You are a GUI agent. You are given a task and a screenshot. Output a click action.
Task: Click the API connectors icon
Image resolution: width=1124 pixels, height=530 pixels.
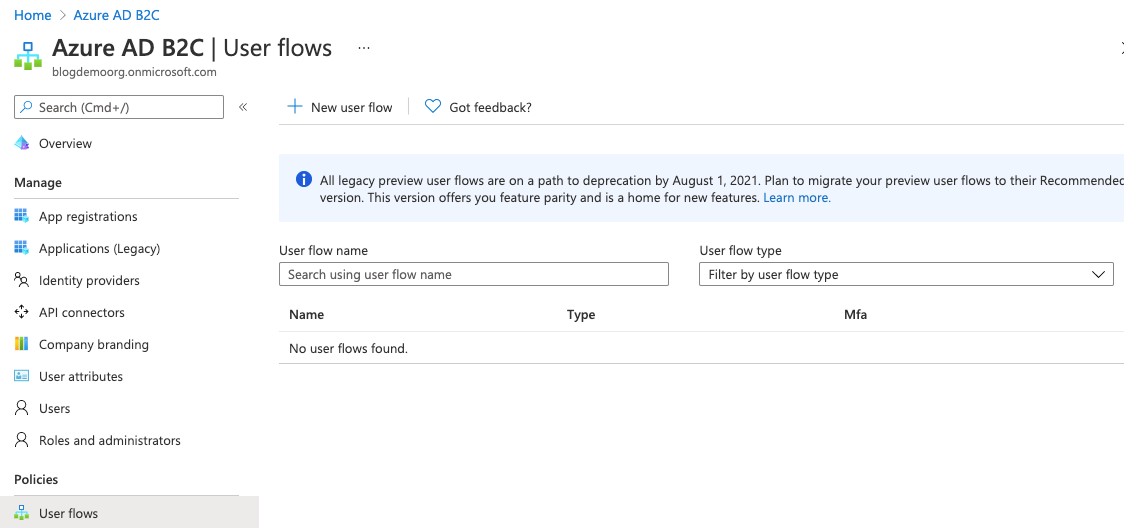coord(22,312)
